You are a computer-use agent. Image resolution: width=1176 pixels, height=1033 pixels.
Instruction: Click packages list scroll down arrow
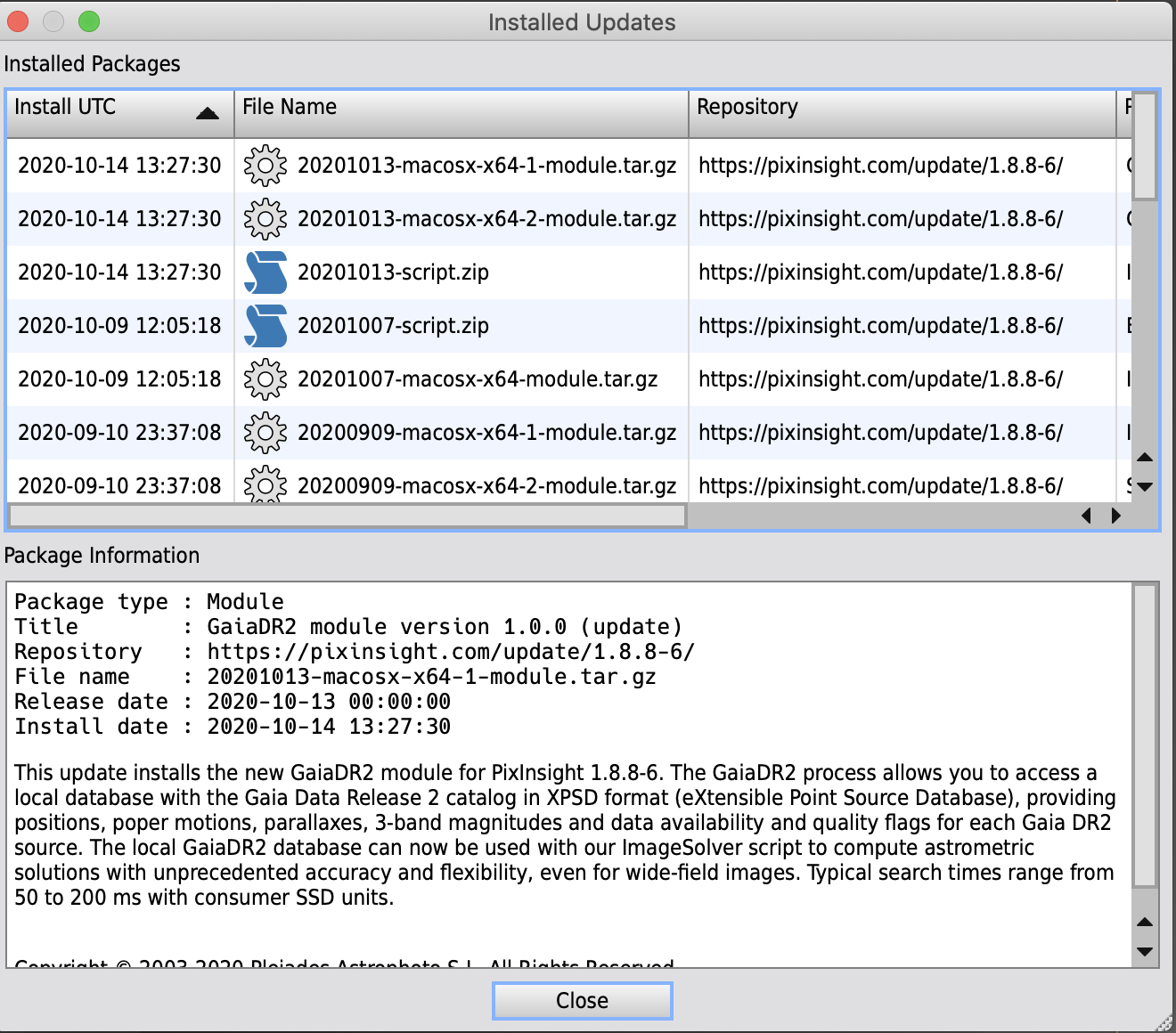click(x=1146, y=487)
